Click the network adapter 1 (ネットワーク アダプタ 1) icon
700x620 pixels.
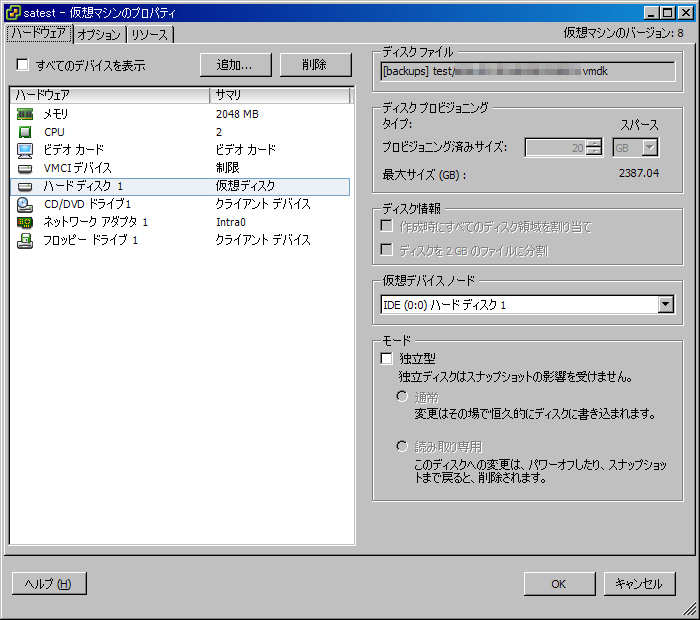(25, 222)
